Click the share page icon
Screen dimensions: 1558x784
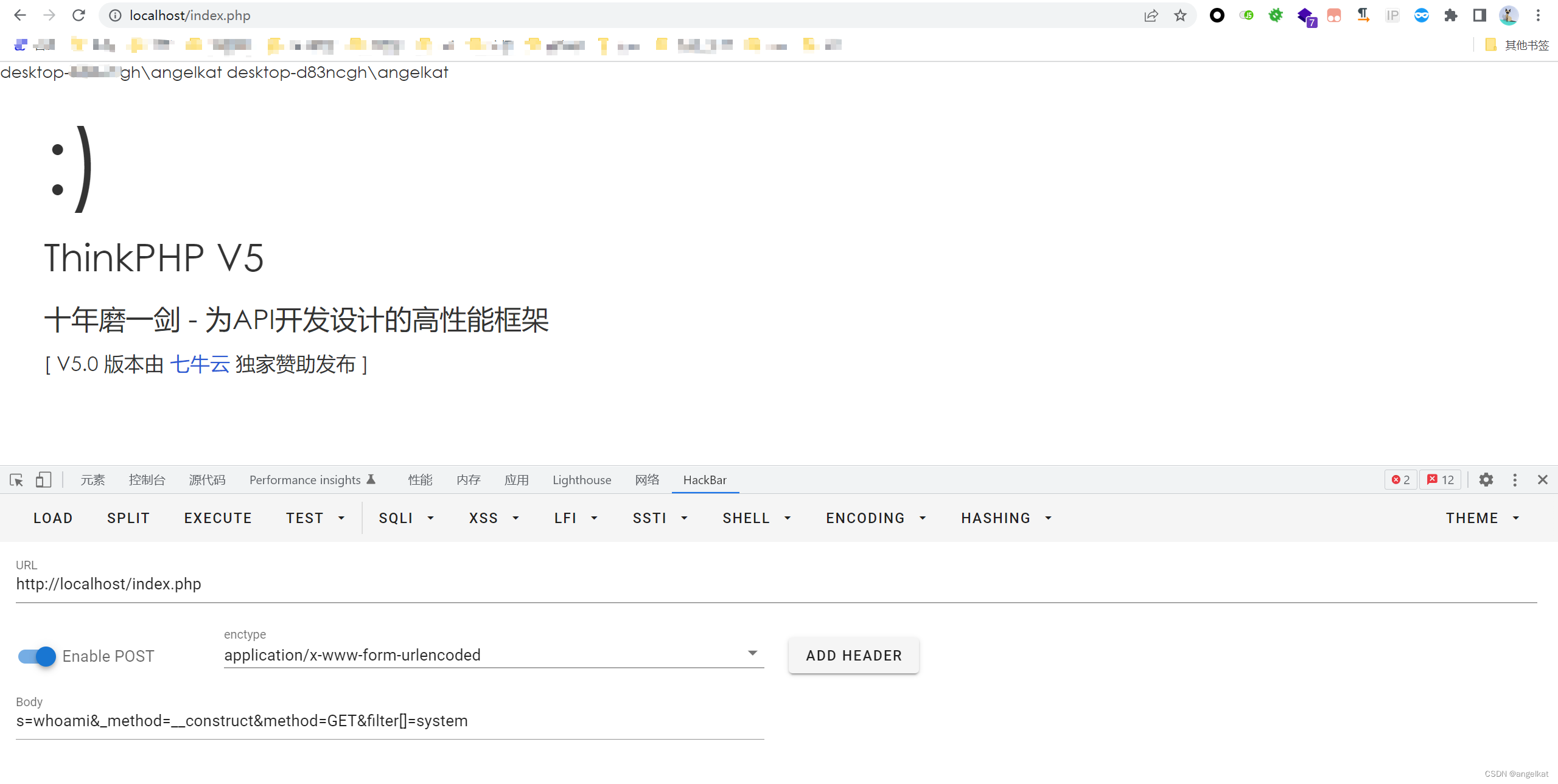pyautogui.click(x=1151, y=15)
